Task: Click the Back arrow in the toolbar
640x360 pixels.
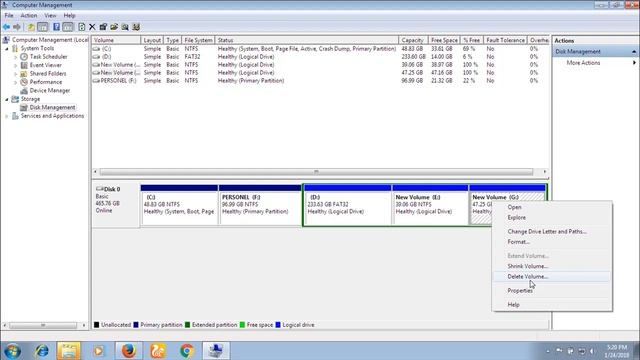Action: click(7, 27)
